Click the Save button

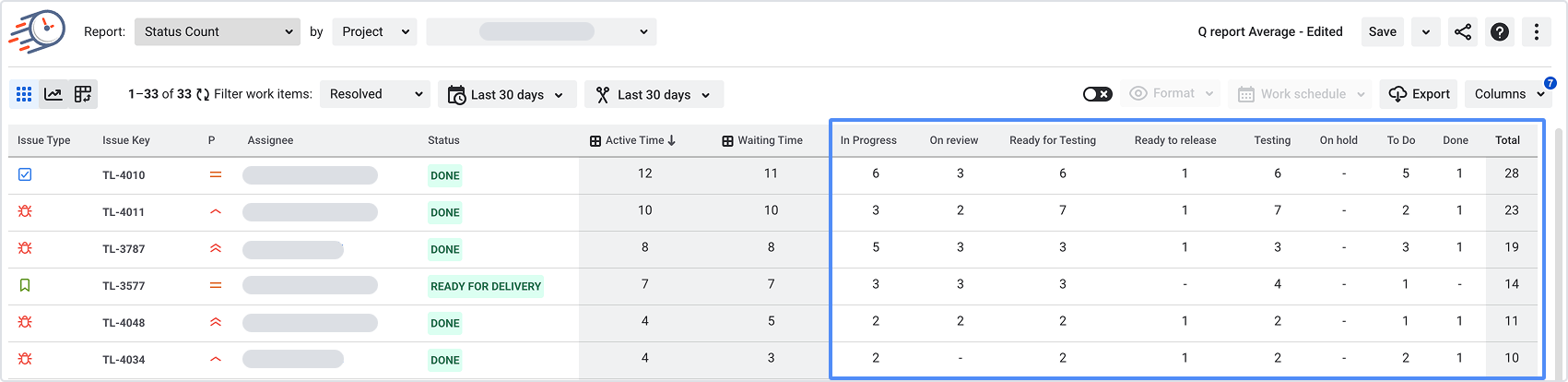click(x=1383, y=31)
